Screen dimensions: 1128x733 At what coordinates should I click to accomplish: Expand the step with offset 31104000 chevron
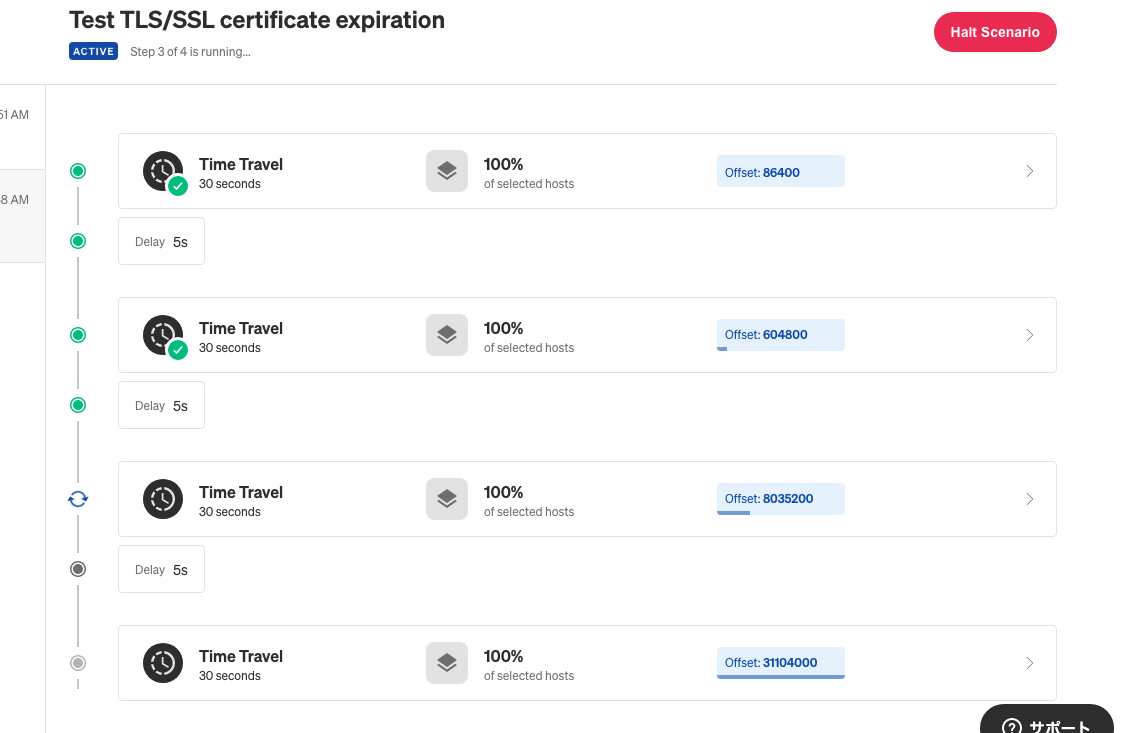click(x=1029, y=663)
